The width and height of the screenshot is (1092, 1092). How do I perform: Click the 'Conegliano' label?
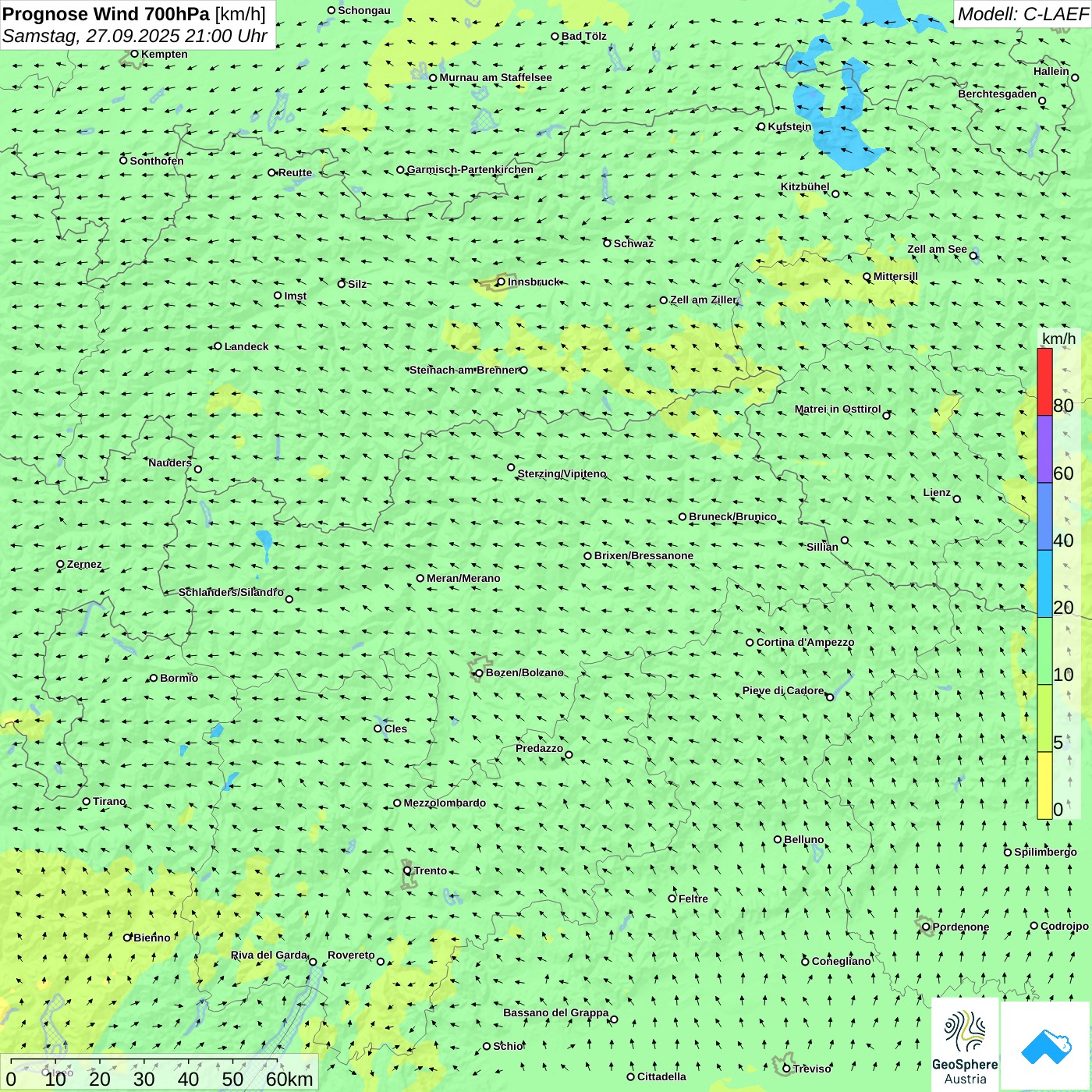point(841,961)
